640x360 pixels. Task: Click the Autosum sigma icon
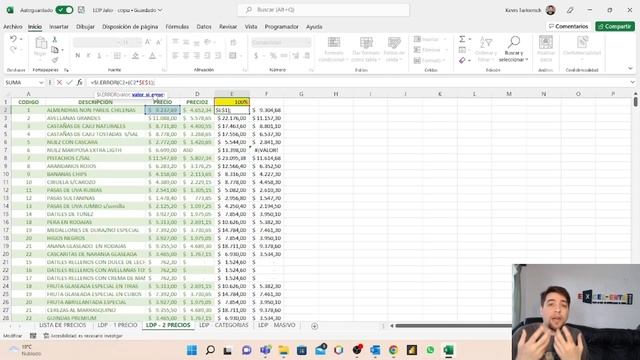pos(462,39)
